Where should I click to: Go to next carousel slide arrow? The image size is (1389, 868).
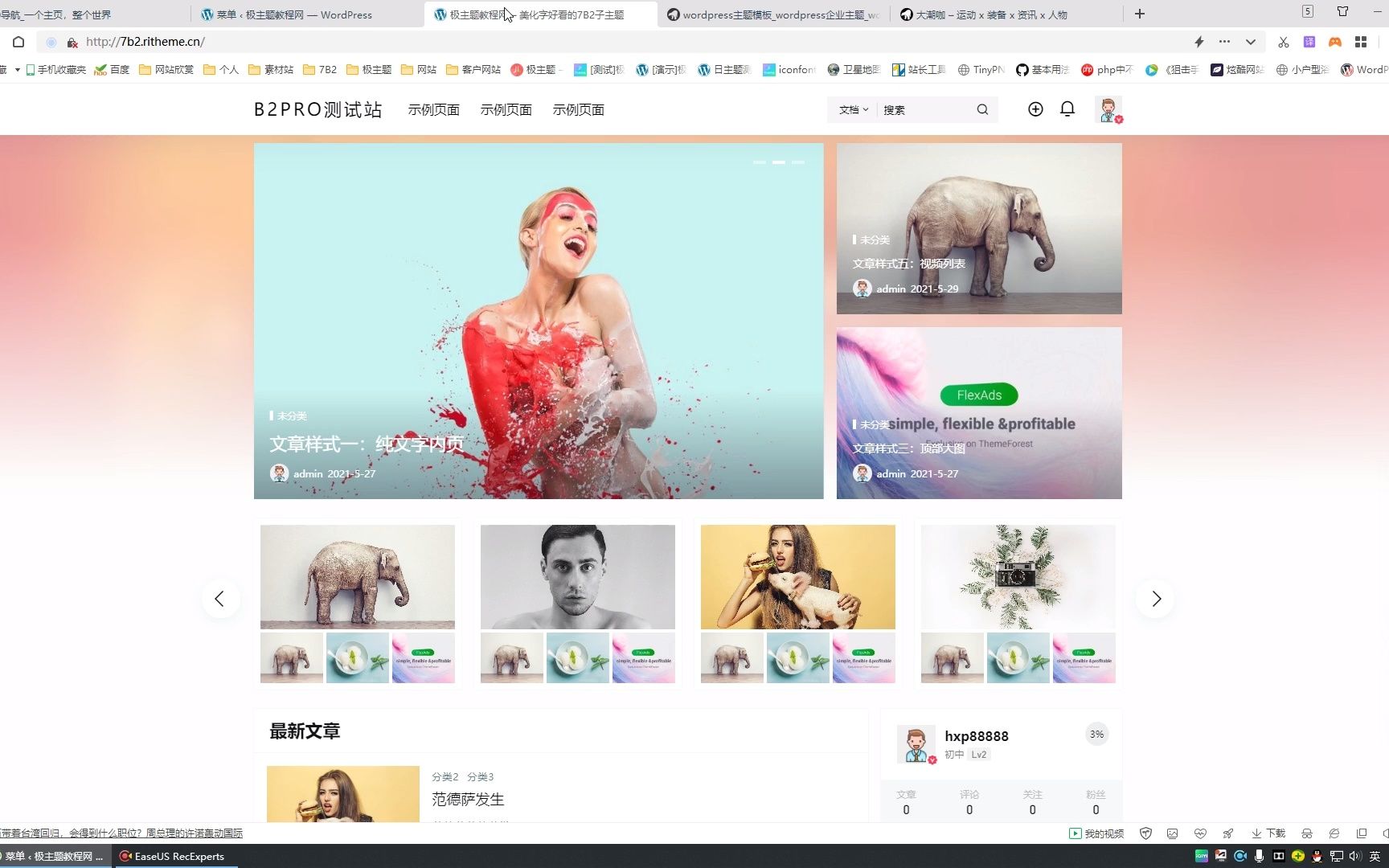[1156, 599]
